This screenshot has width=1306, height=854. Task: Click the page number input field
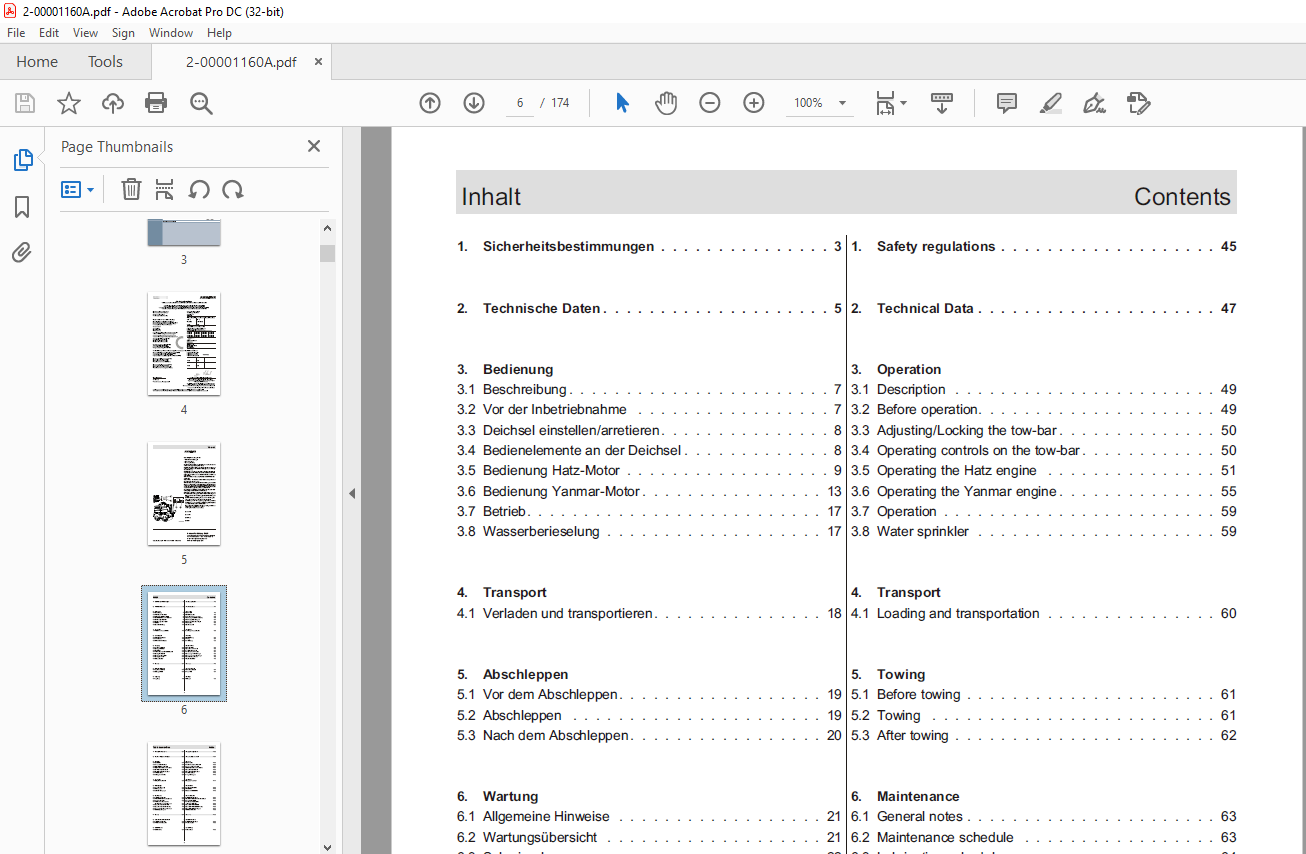tap(520, 103)
